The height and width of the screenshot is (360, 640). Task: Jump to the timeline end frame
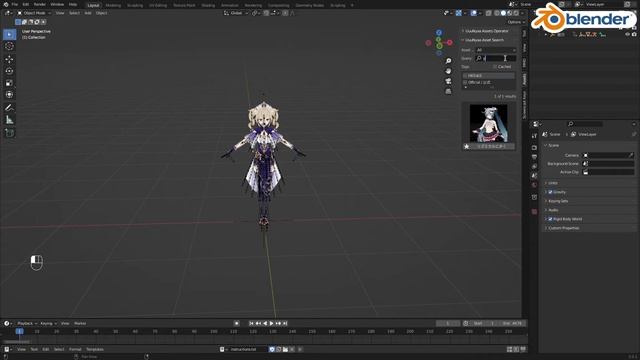[x=285, y=323]
